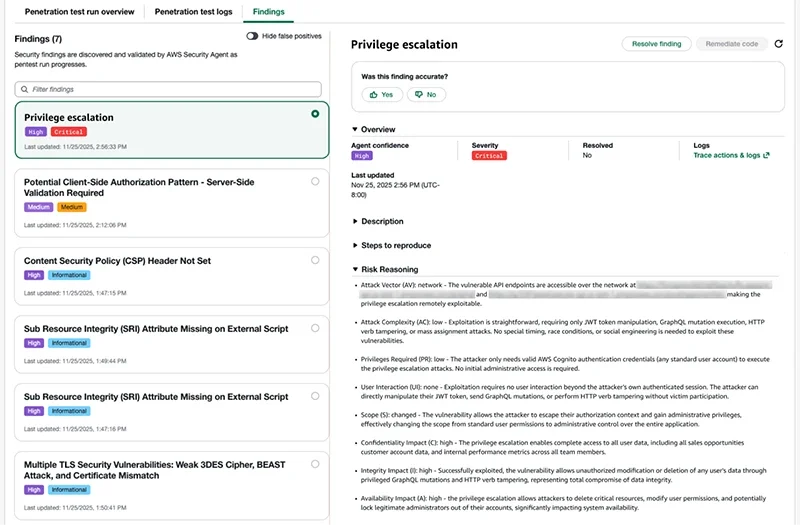Image resolution: width=800 pixels, height=525 pixels.
Task: Collapse the Overview section
Action: click(378, 129)
